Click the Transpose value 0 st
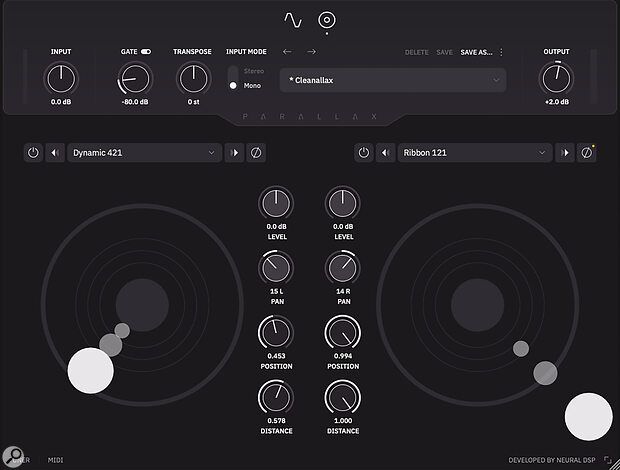 tap(193, 102)
